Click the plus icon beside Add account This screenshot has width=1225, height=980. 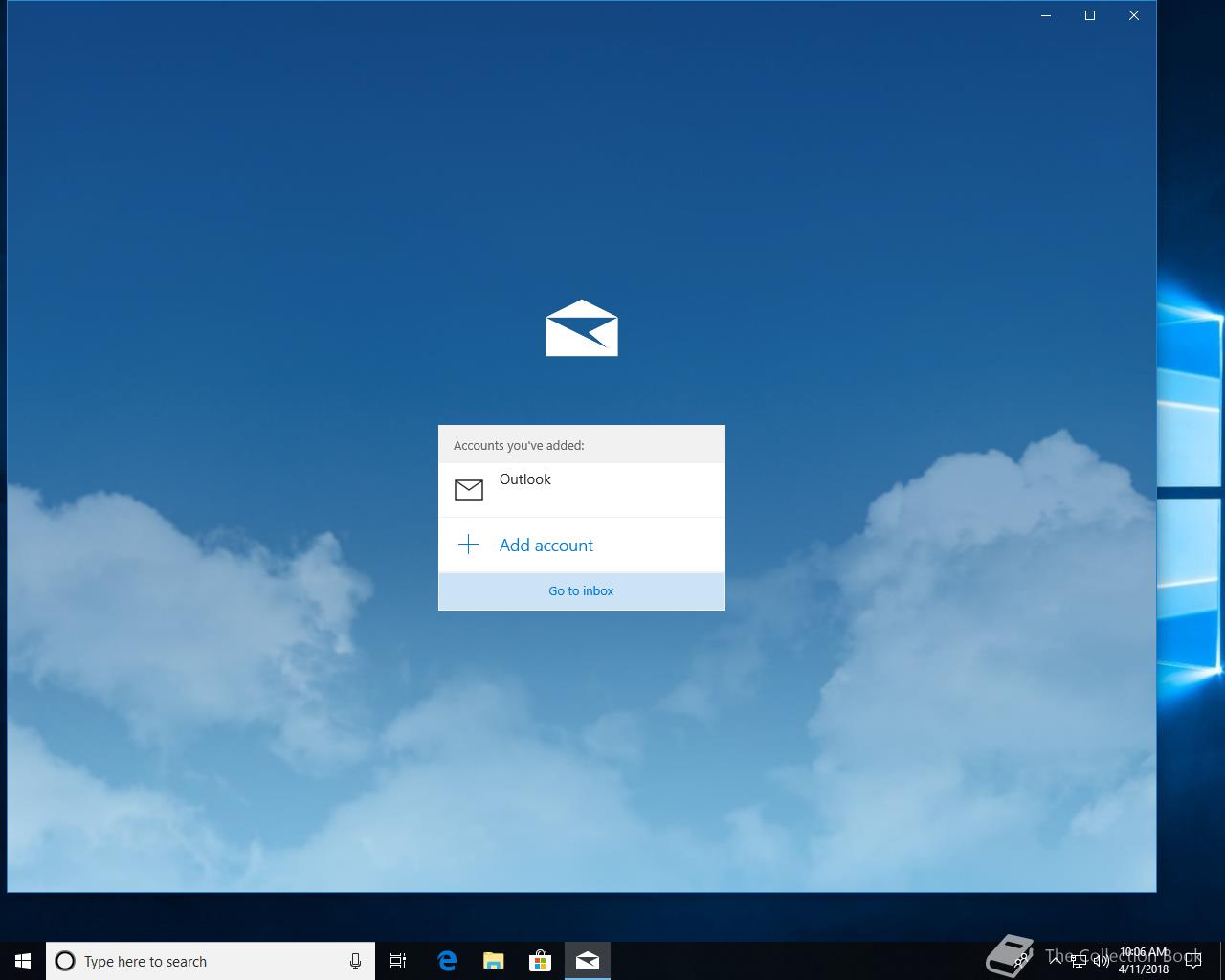tap(468, 545)
